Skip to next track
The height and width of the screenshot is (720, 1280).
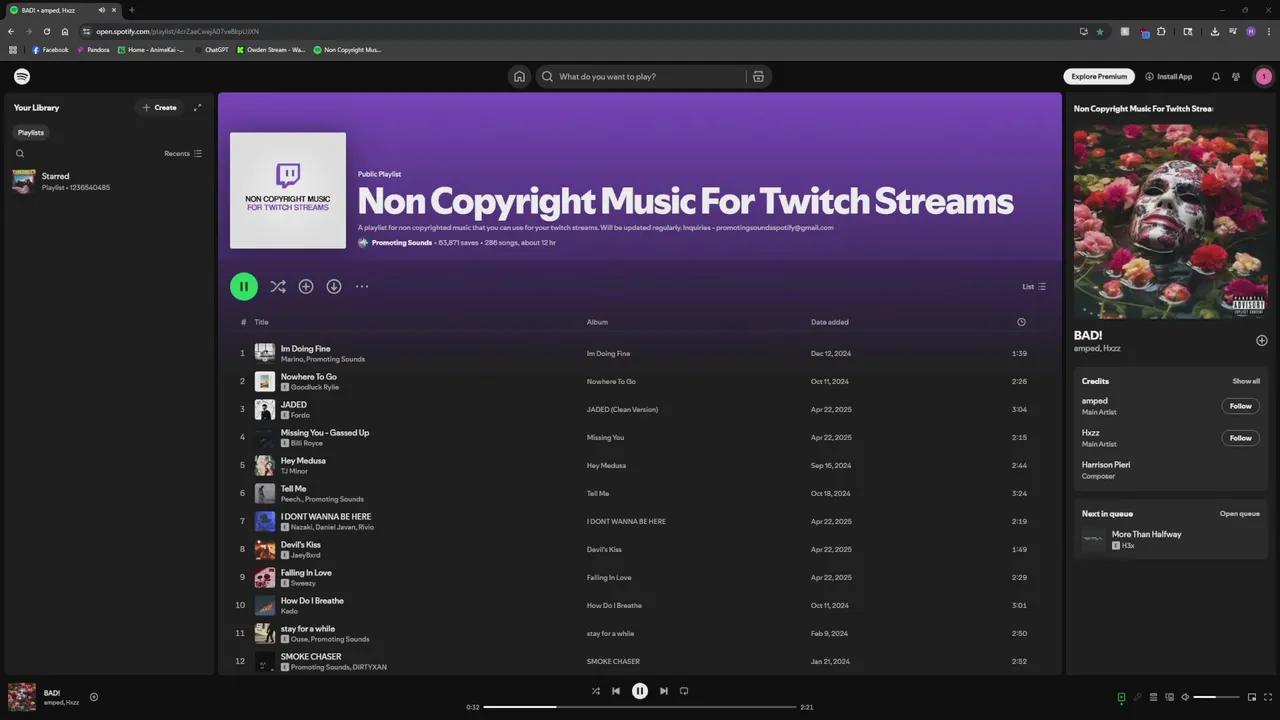click(664, 691)
